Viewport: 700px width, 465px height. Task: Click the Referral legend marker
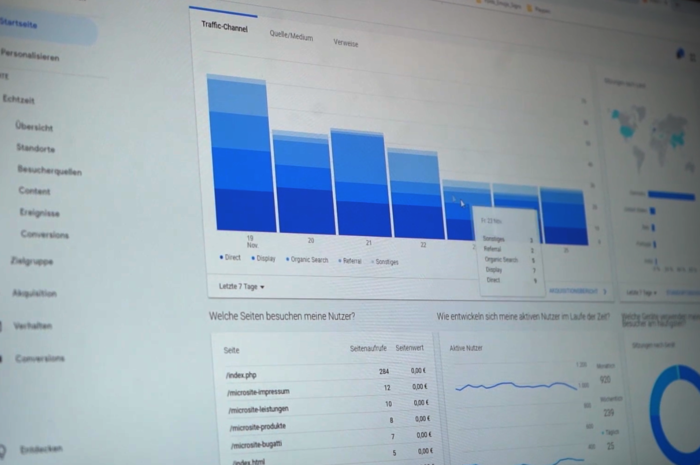click(x=340, y=261)
